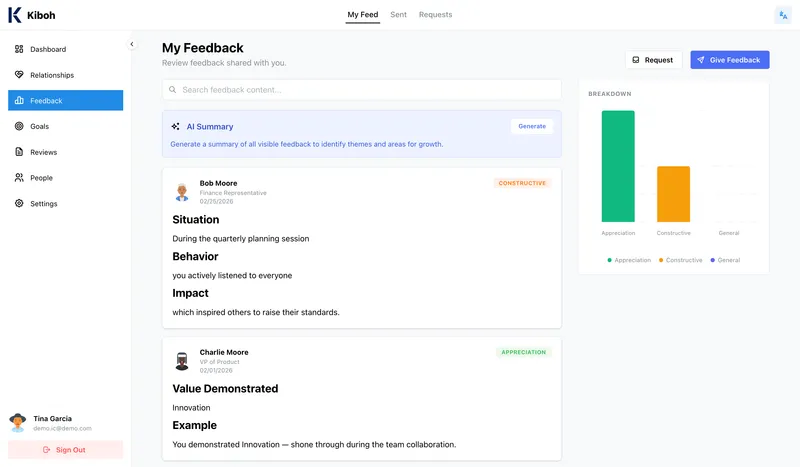Click the Example heading
800x467 pixels.
click(x=194, y=425)
